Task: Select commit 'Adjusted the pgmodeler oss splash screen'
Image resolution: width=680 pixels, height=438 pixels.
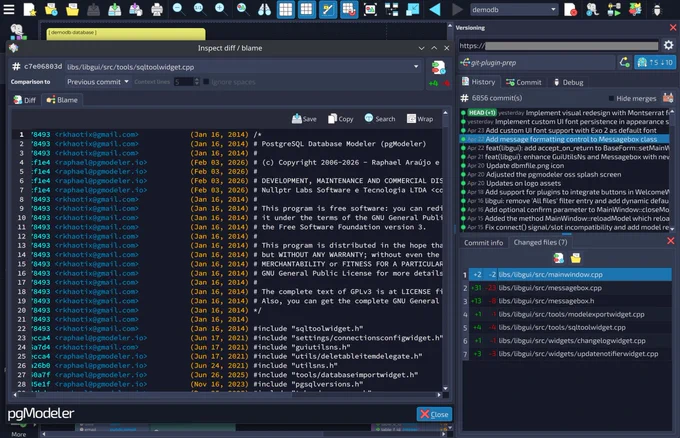Action: [565, 174]
